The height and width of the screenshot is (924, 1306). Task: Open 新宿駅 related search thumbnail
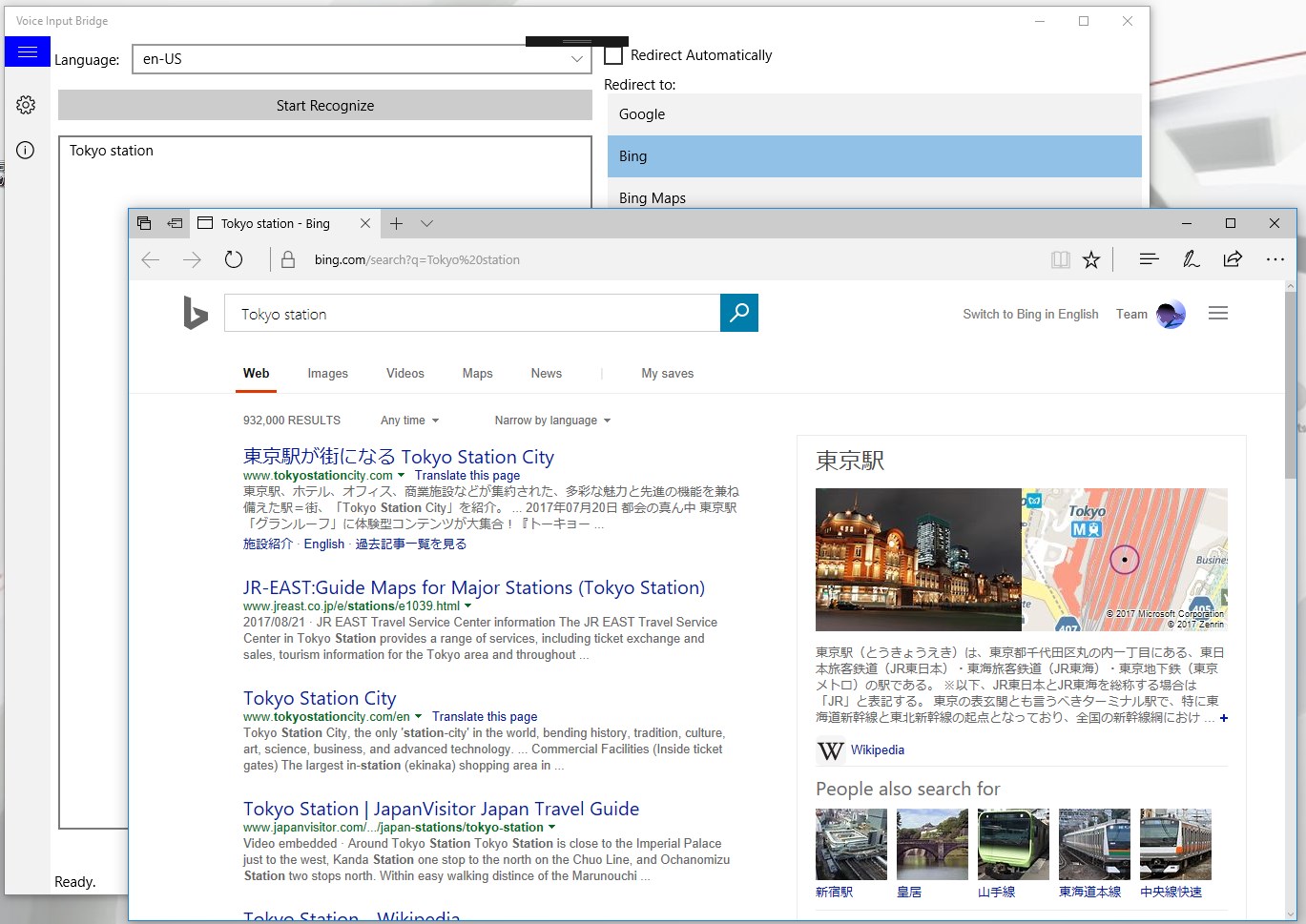point(851,845)
